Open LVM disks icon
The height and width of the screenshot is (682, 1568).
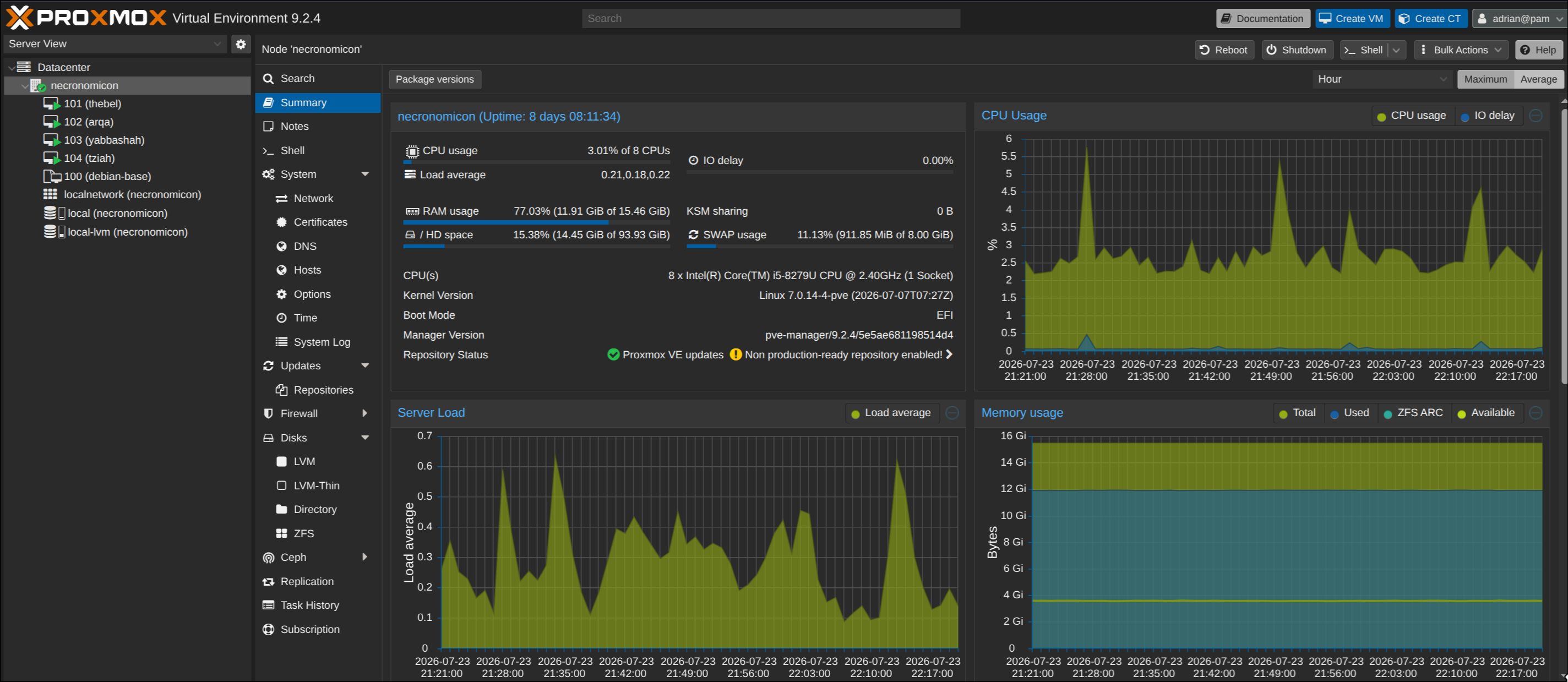click(281, 462)
